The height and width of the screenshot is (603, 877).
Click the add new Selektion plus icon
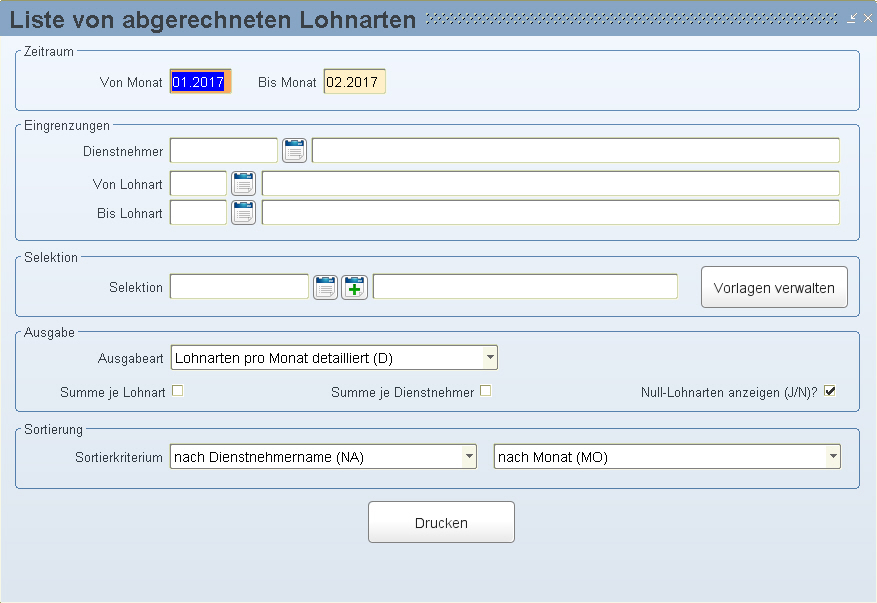[x=355, y=287]
